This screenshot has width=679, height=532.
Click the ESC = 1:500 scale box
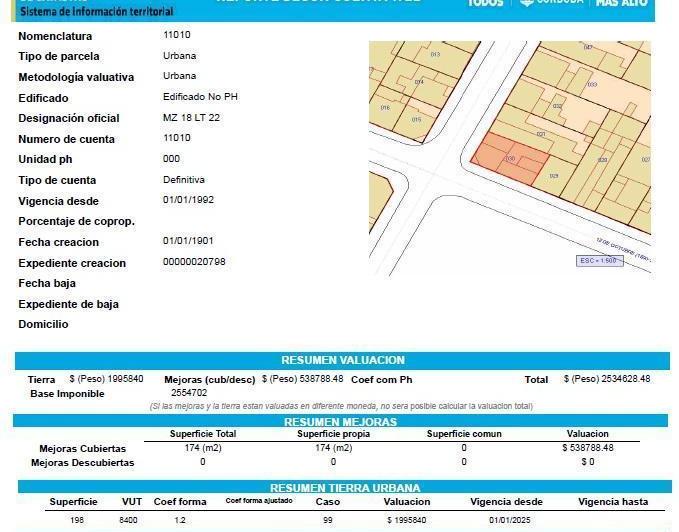(599, 261)
